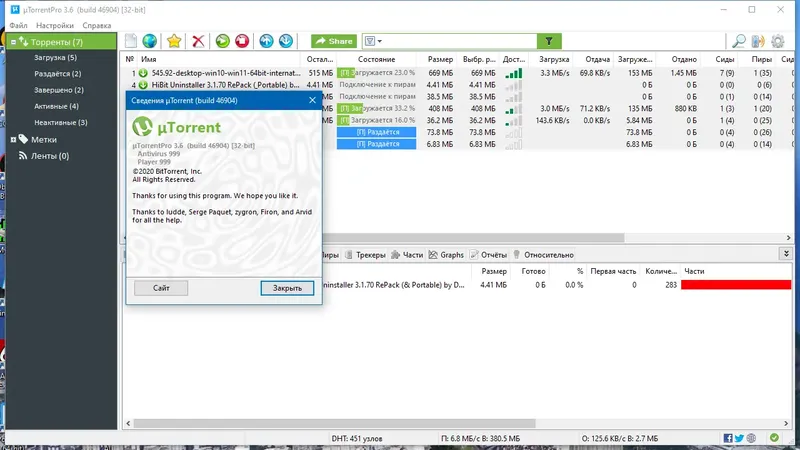This screenshot has width=800, height=450.
Task: Click the signal bars of the 669 МБ torrent
Action: (x=514, y=73)
